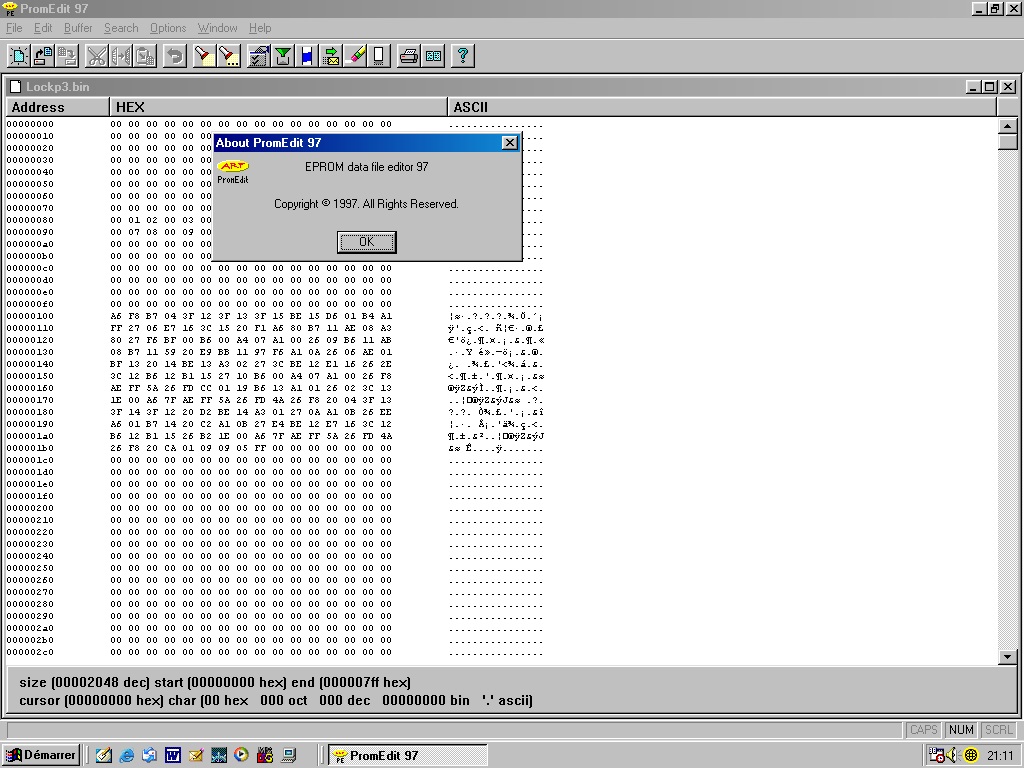Click the taskbar clock 21:11
Viewport: 1024px width, 768px height.
pos(1000,756)
